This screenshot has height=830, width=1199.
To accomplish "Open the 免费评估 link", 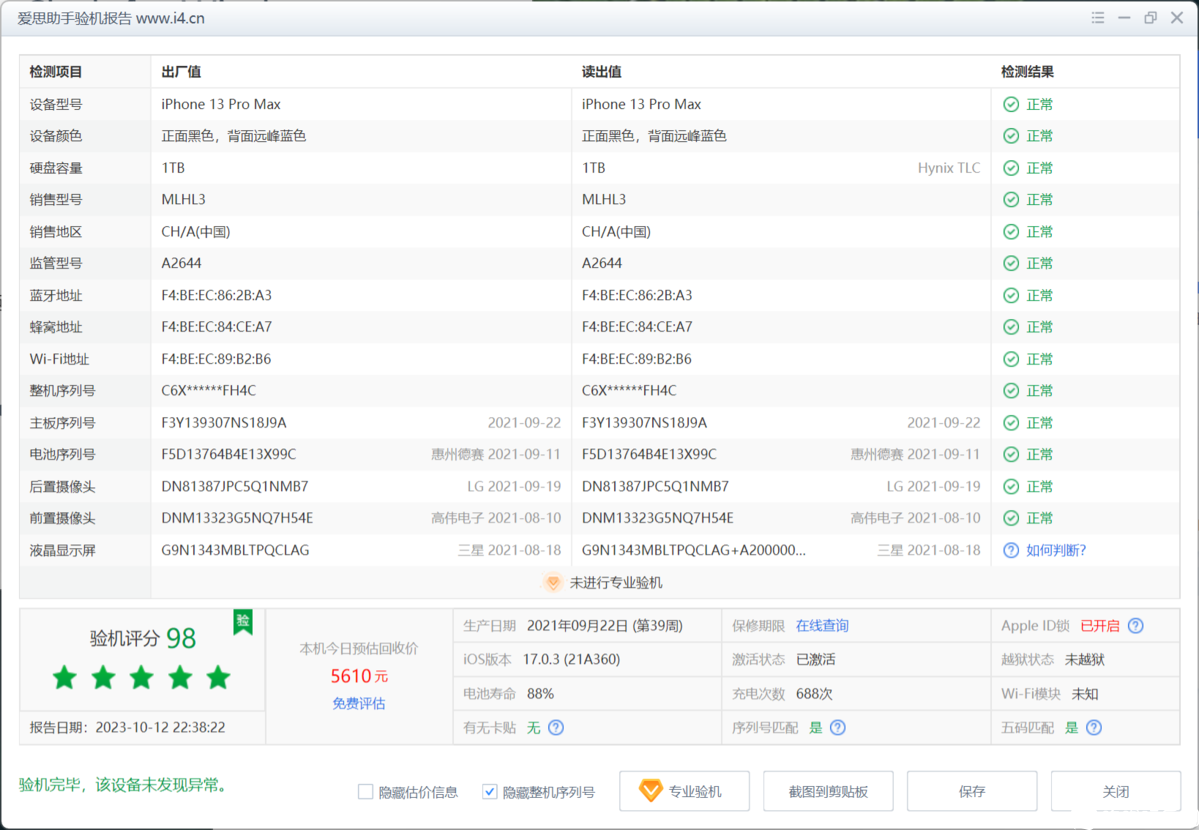I will (359, 704).
